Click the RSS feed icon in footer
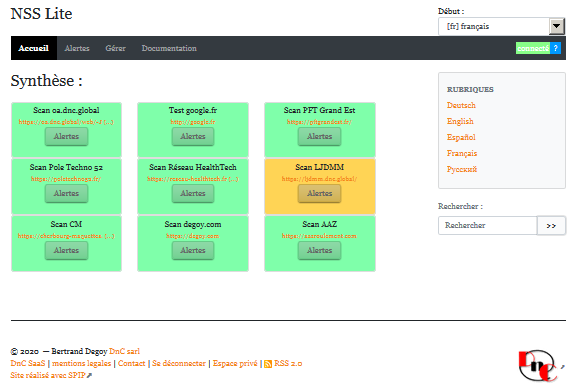Image resolution: width=579 pixels, height=391 pixels. 268,364
